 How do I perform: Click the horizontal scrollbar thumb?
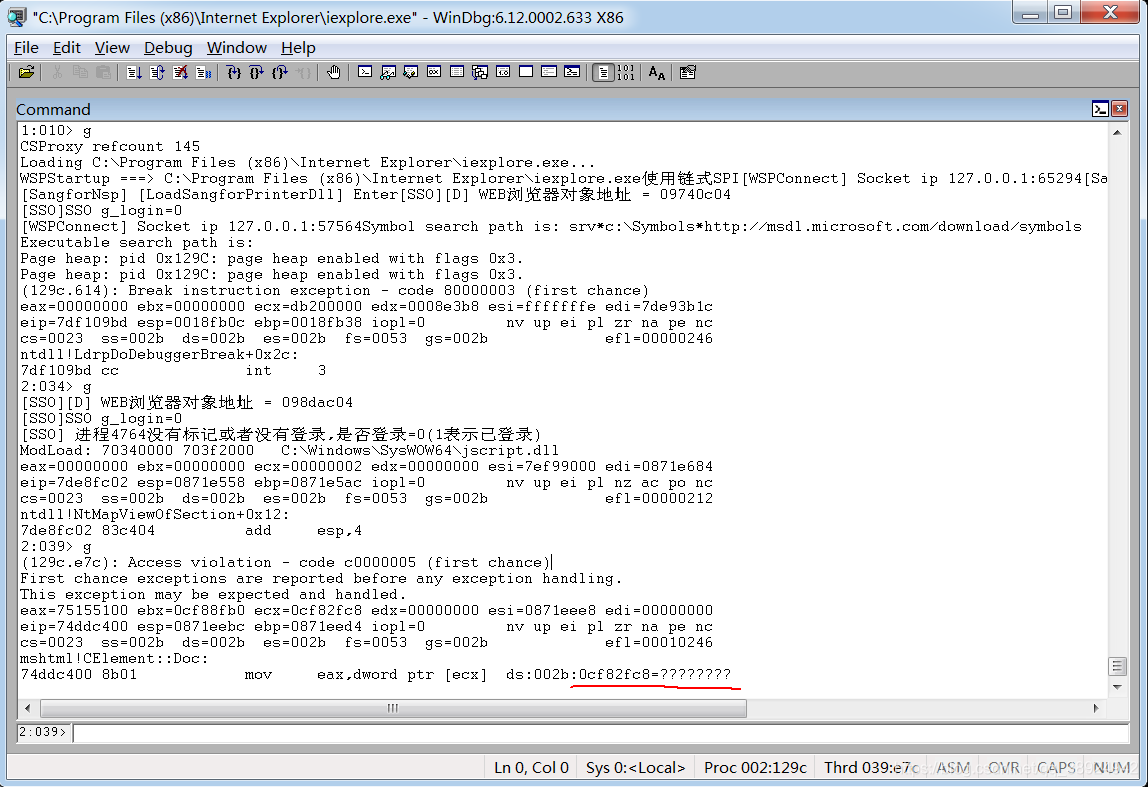pyautogui.click(x=393, y=708)
